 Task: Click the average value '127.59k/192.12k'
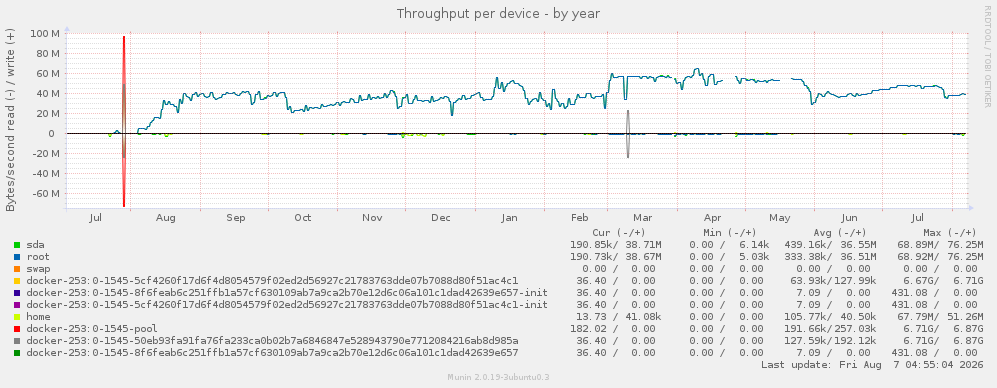[830, 340]
